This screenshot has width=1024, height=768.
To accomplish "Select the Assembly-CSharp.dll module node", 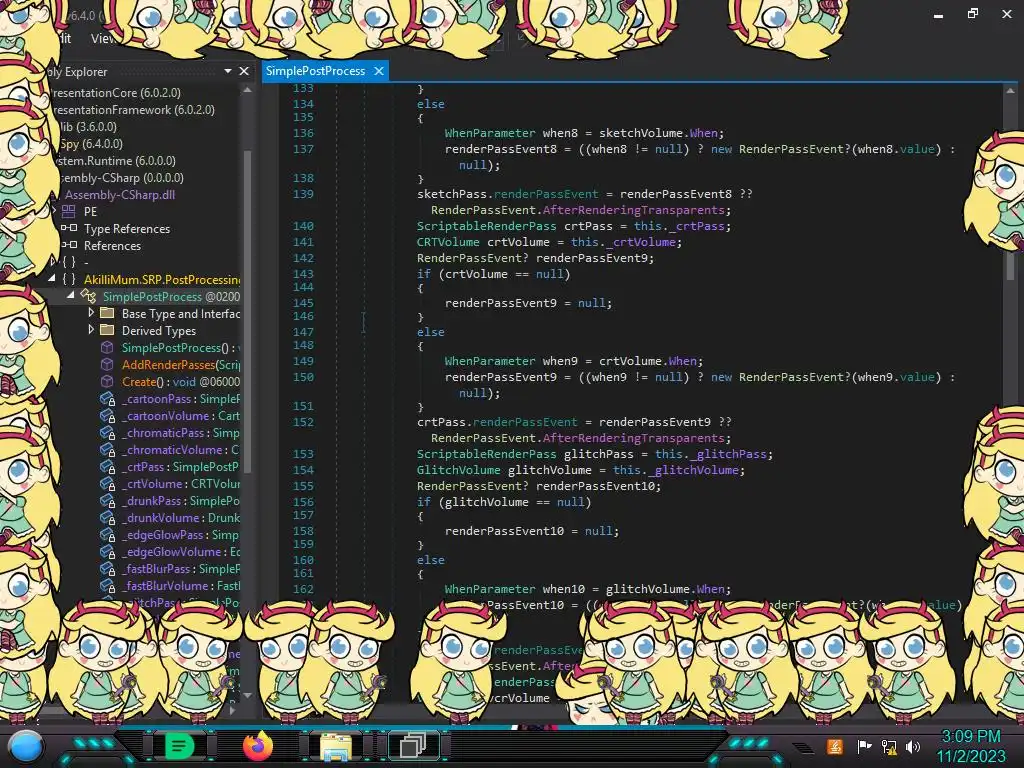I will click(120, 195).
